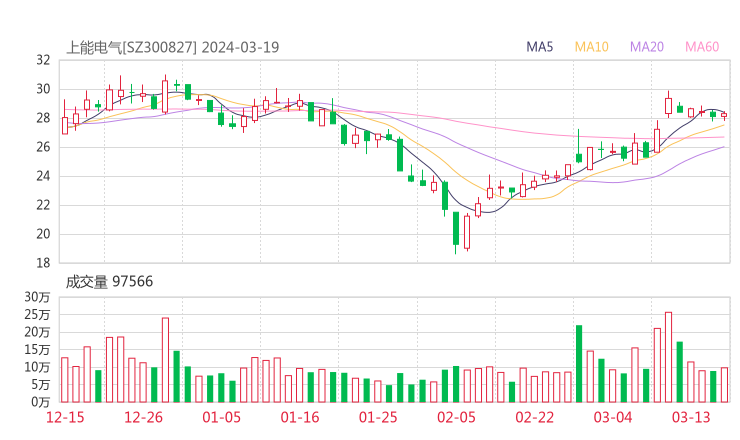
Task: Click the 01-05 date axis label
Action: tap(221, 417)
